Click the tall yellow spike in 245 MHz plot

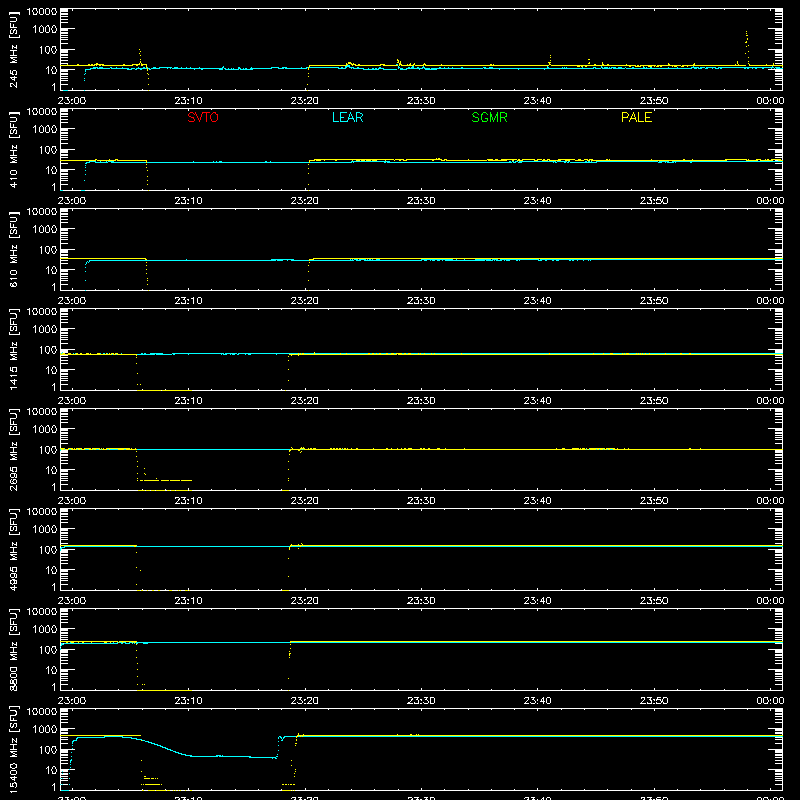(x=747, y=47)
